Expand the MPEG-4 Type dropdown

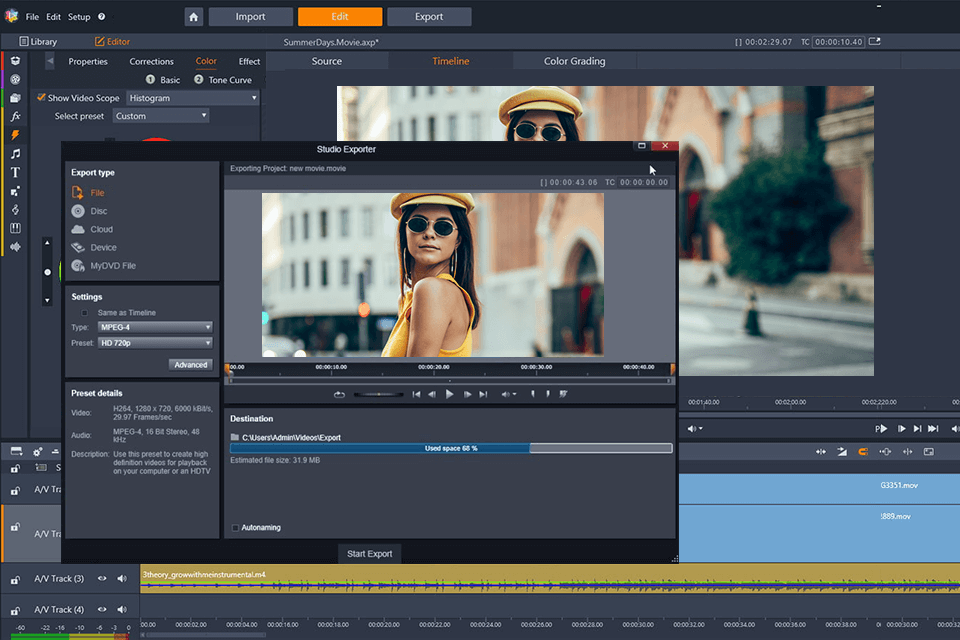pyautogui.click(x=155, y=327)
